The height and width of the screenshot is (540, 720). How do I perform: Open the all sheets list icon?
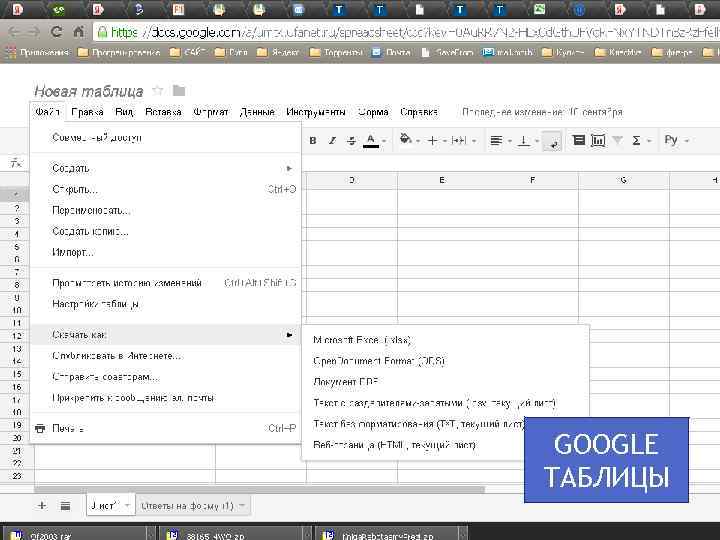pos(65,506)
